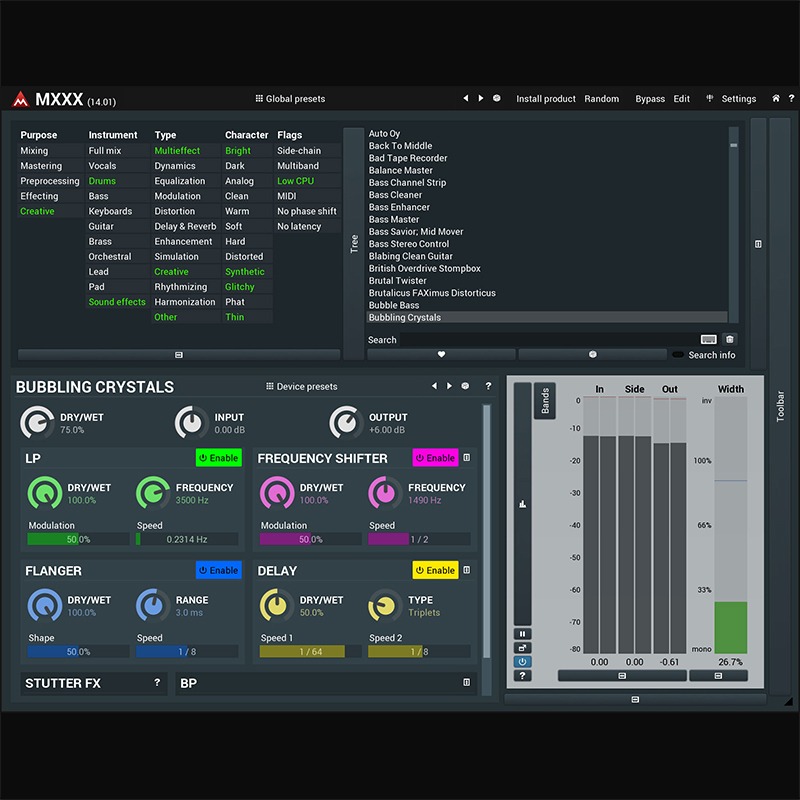This screenshot has width=800, height=800.
Task: Click the meter popup window icon
Action: click(x=522, y=648)
